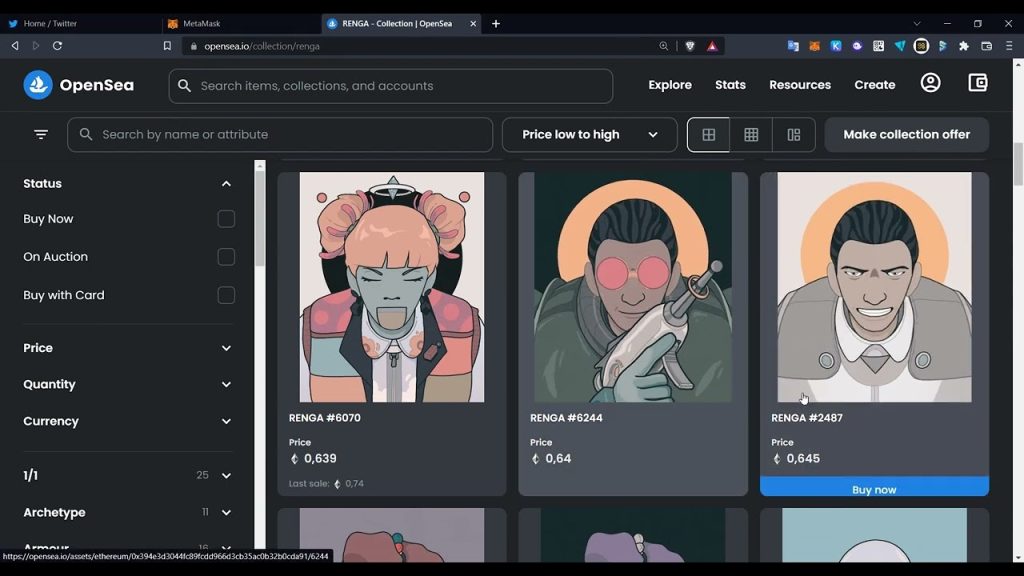Tick the Buy with Card checkbox
The image size is (1024, 576).
pyautogui.click(x=226, y=295)
